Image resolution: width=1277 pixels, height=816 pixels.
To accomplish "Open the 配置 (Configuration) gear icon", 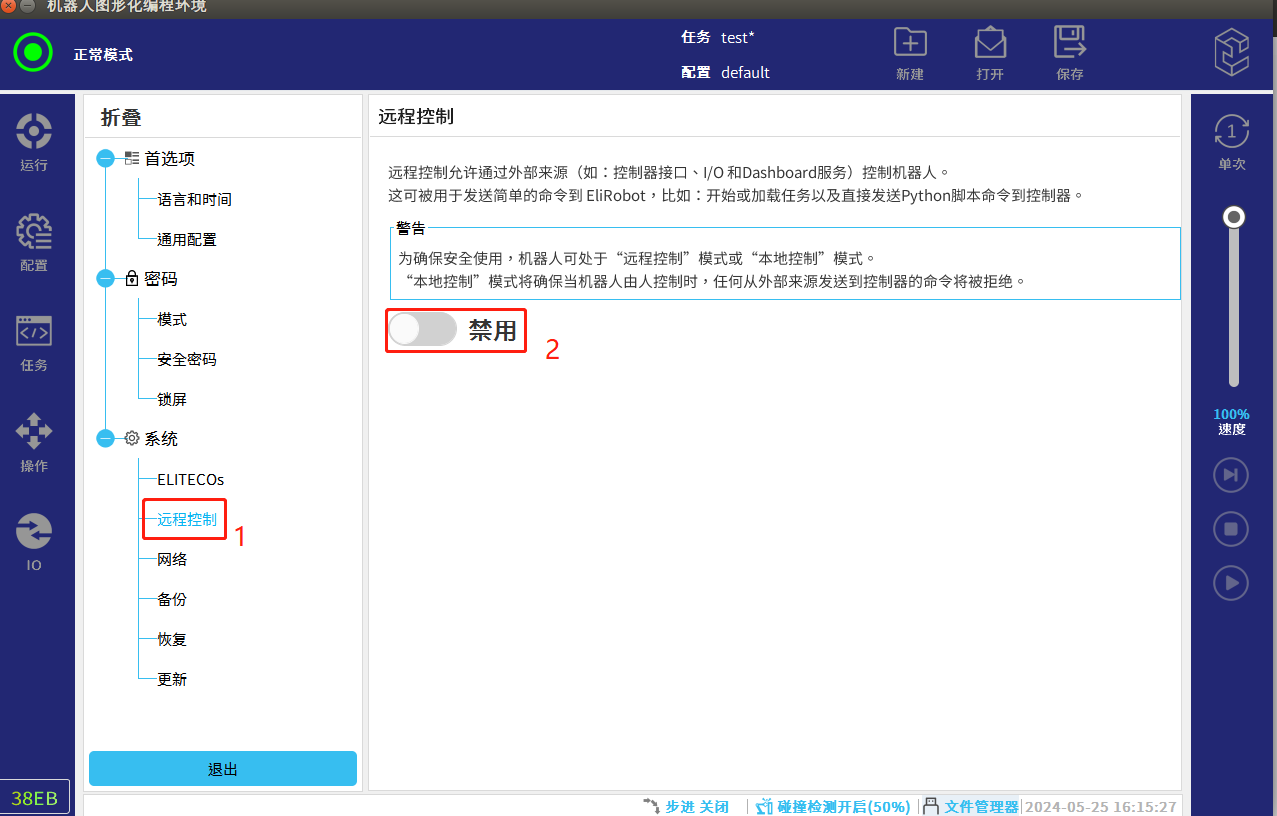I will click(x=34, y=241).
